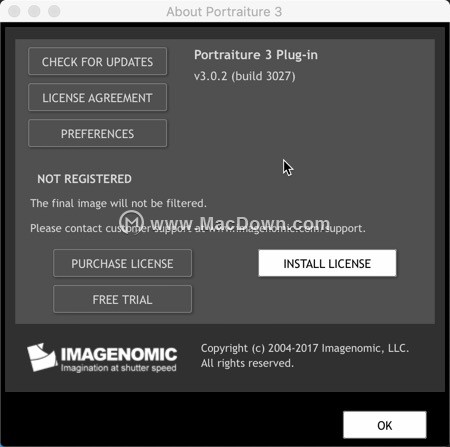Viewport: 450px width, 447px height.
Task: Click the Imagenomic folded-paper logo icon
Action: [41, 357]
